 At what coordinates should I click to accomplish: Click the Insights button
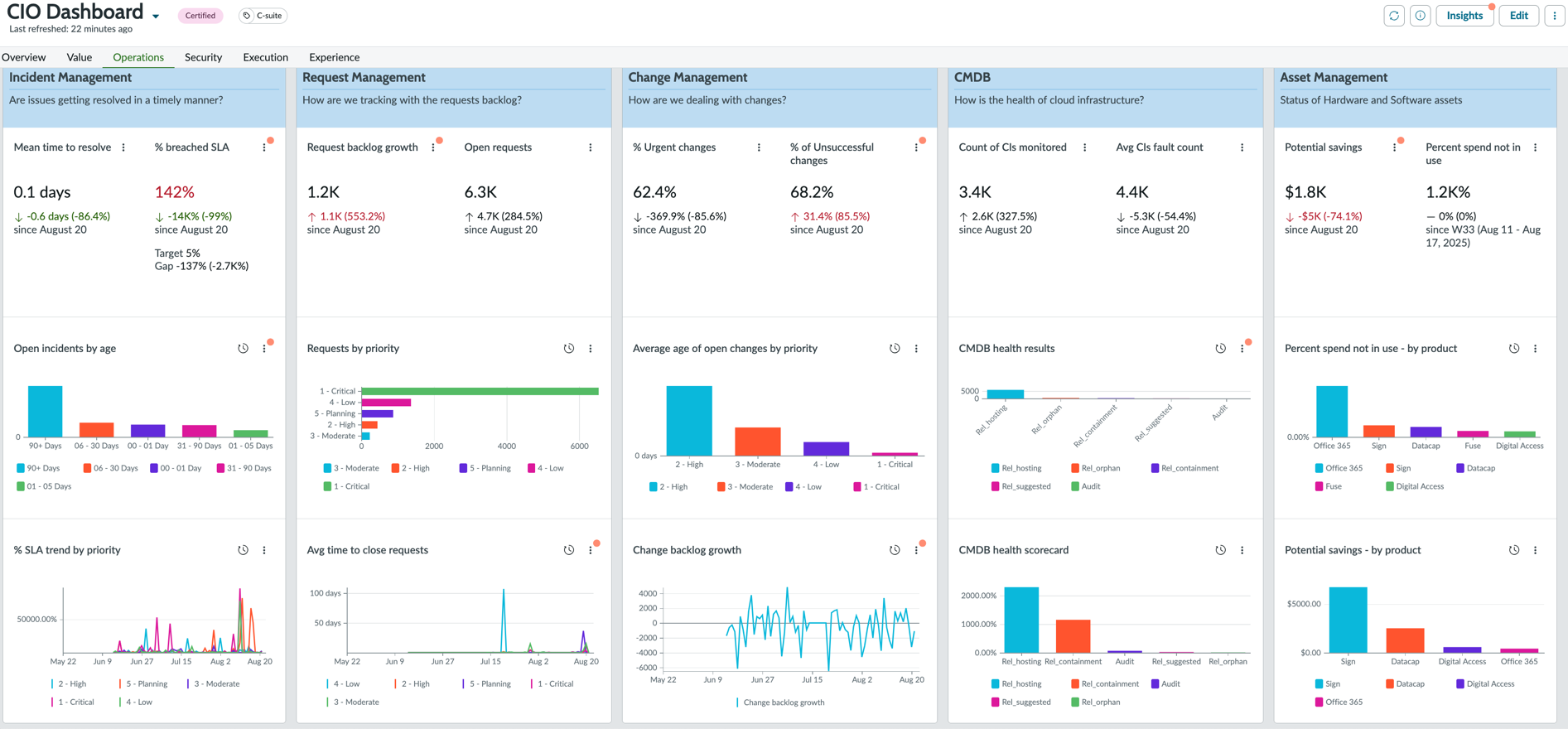pos(1464,16)
